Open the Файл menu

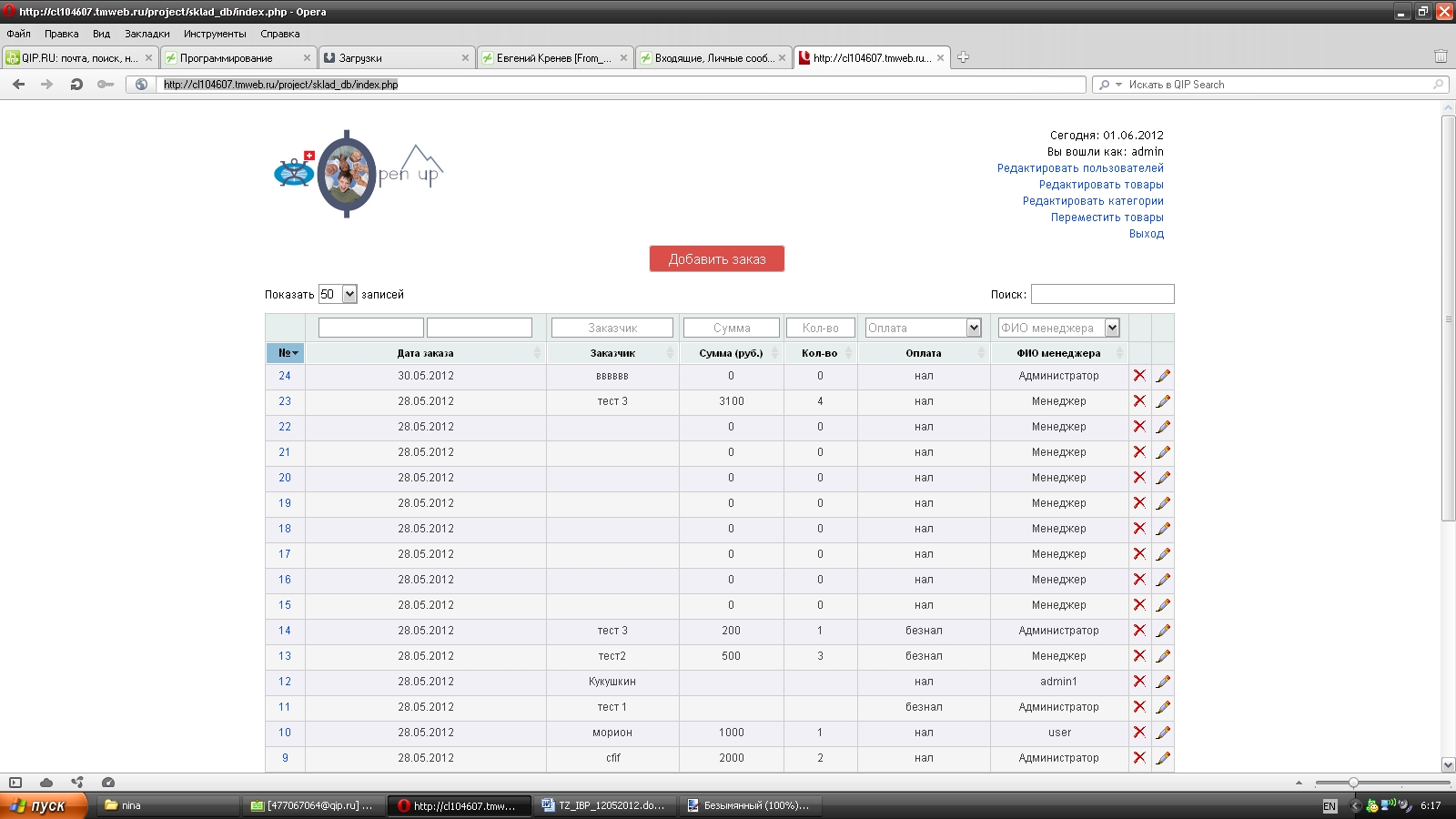pos(18,34)
